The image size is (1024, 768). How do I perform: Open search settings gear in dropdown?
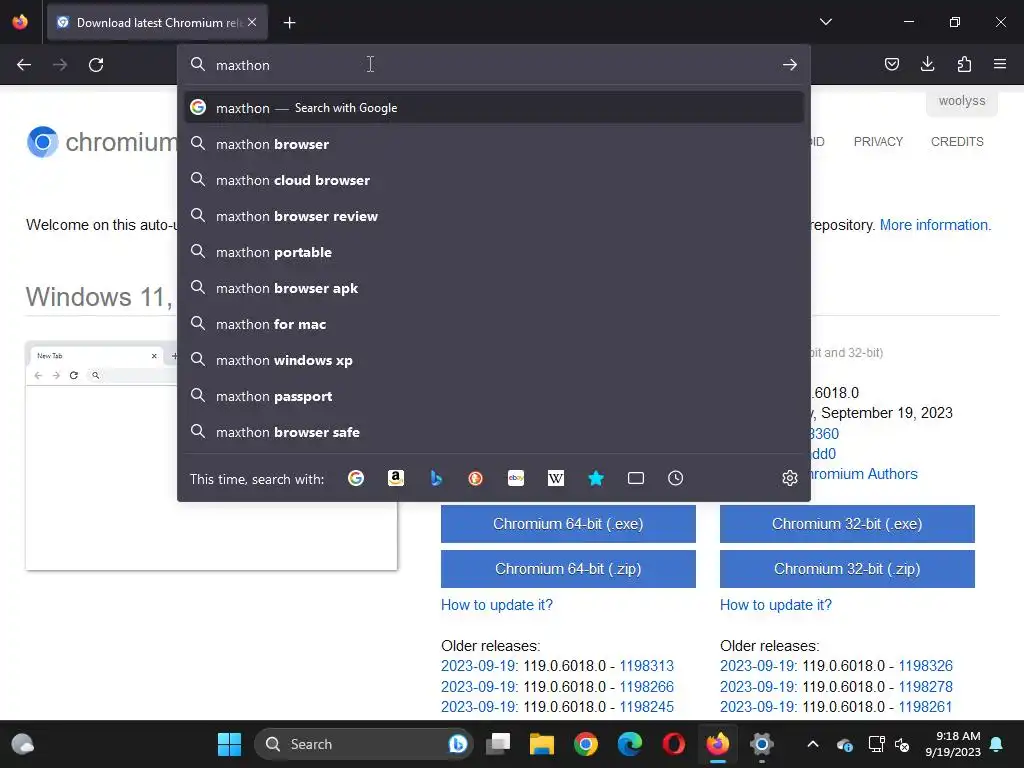[790, 479]
